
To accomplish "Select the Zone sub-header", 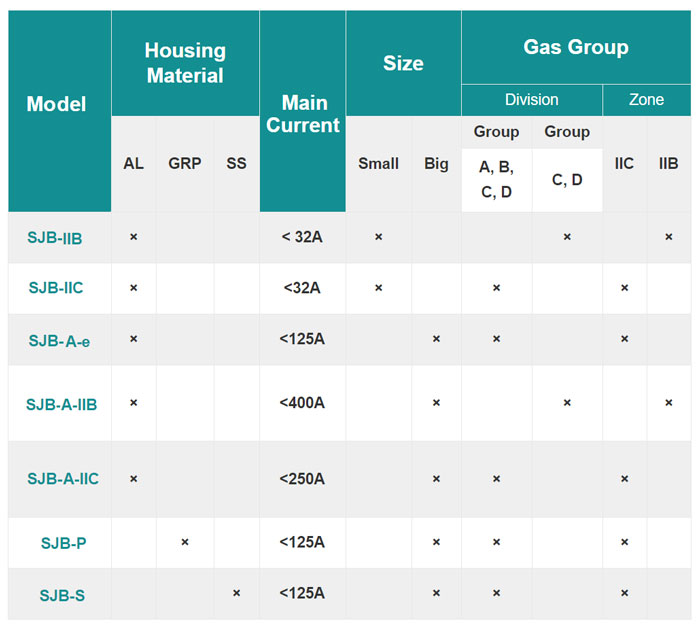I will (646, 100).
